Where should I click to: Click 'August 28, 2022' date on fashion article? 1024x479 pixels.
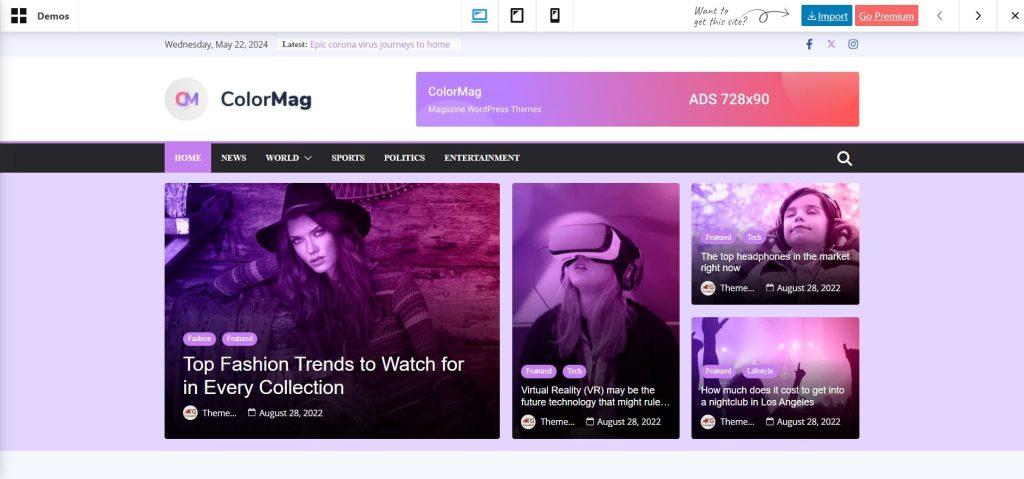click(x=291, y=413)
